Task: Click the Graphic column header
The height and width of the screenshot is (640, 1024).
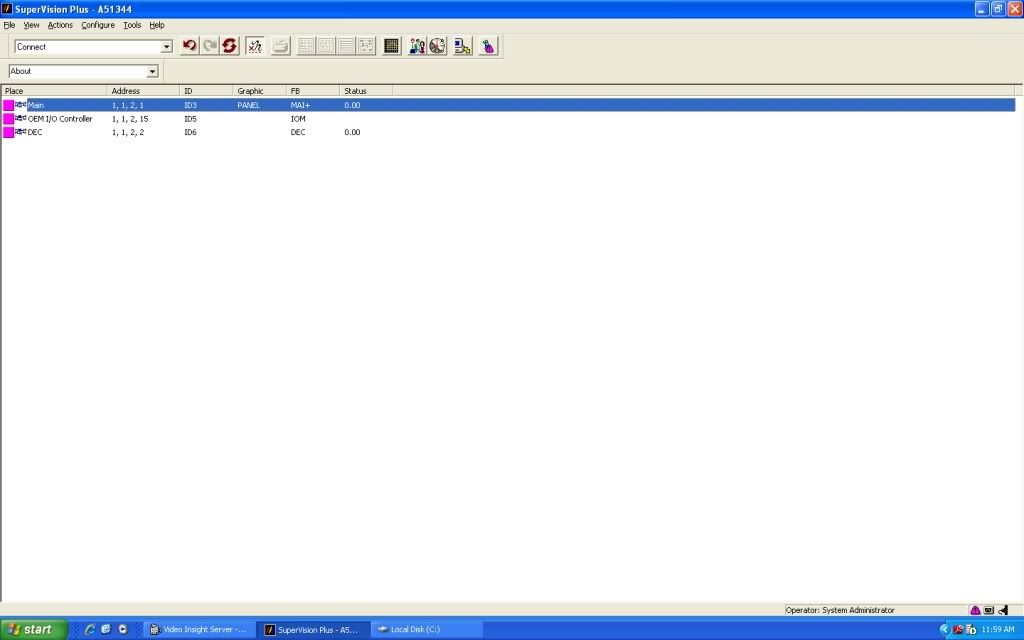Action: tap(259, 91)
